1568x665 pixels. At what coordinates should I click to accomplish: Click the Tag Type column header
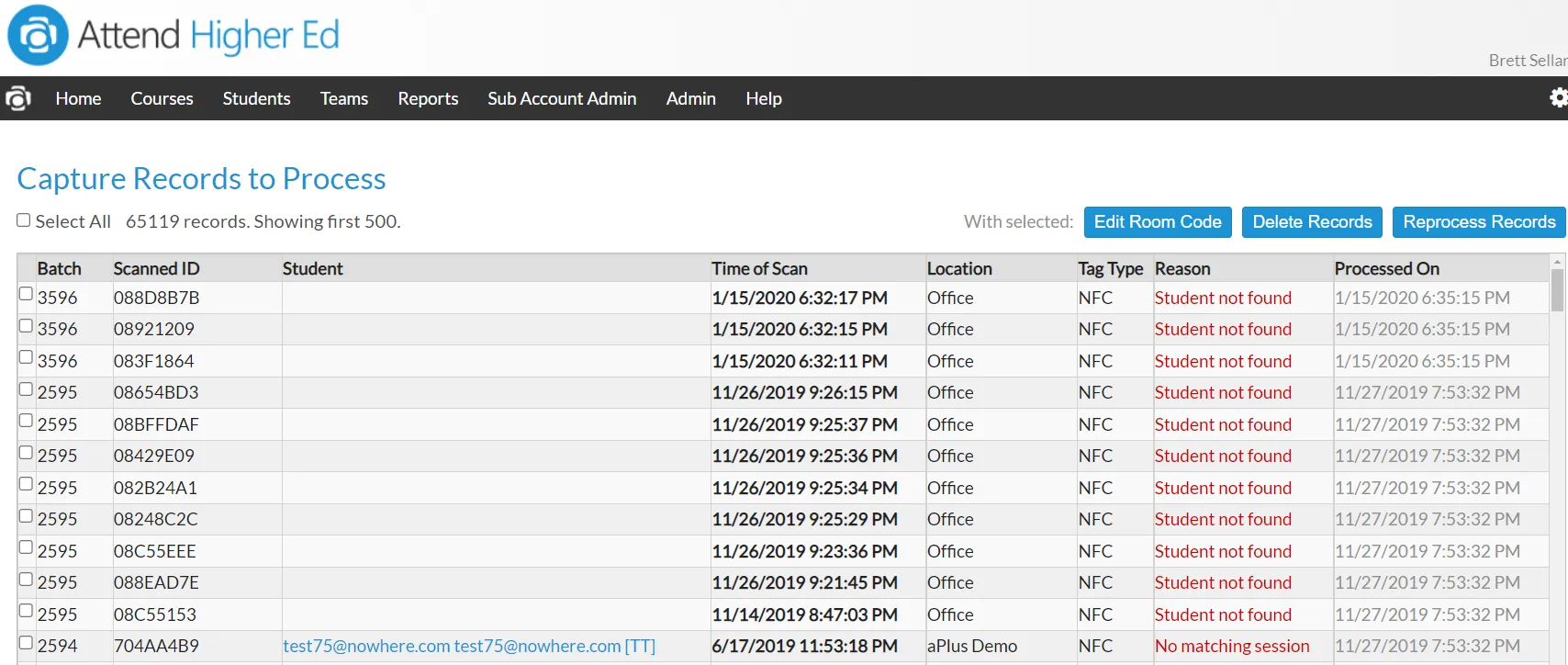(x=1111, y=268)
